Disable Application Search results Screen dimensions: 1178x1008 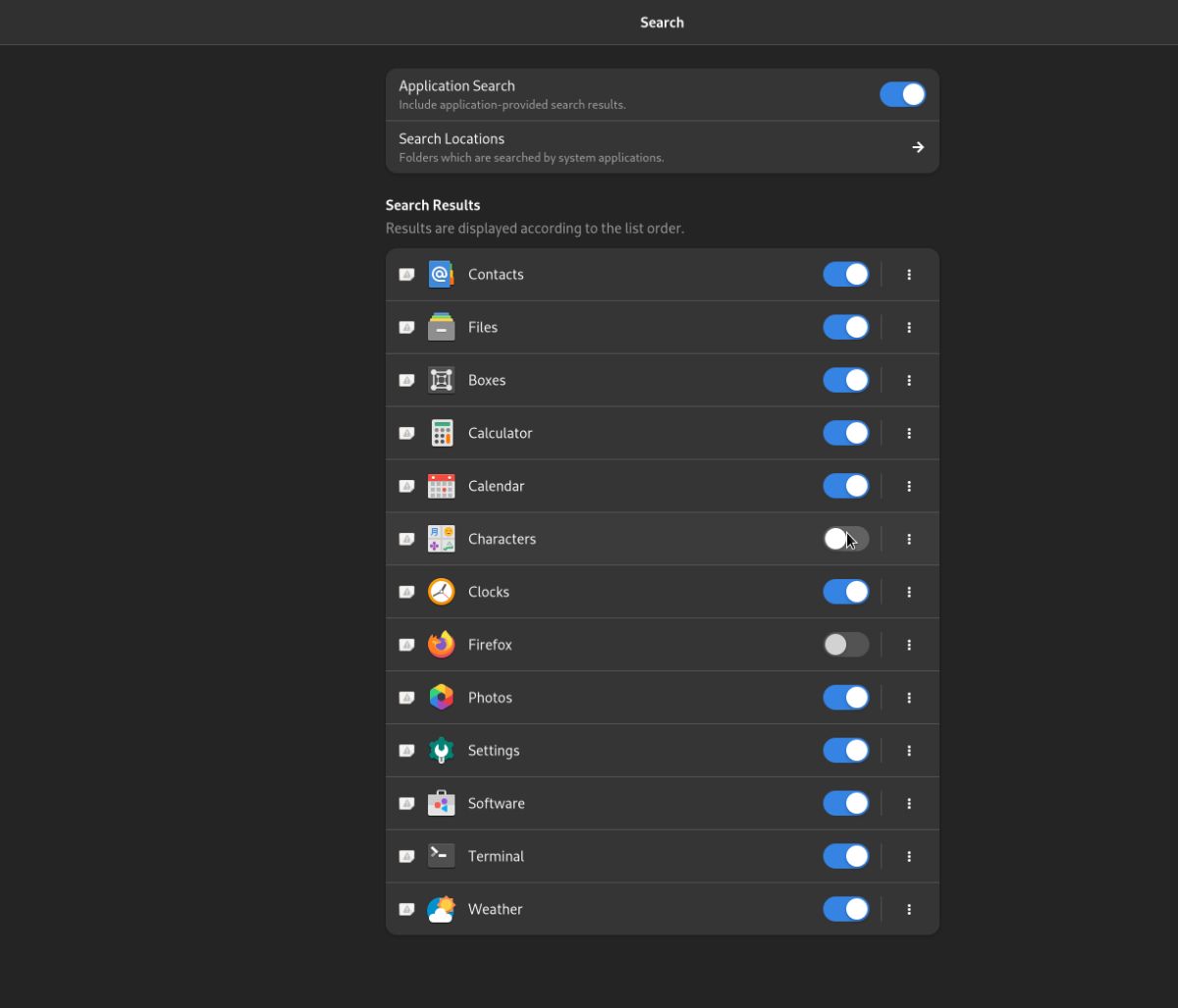point(902,94)
